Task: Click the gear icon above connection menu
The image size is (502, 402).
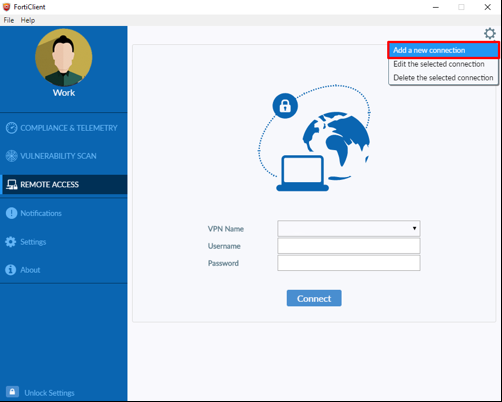Action: (x=490, y=33)
